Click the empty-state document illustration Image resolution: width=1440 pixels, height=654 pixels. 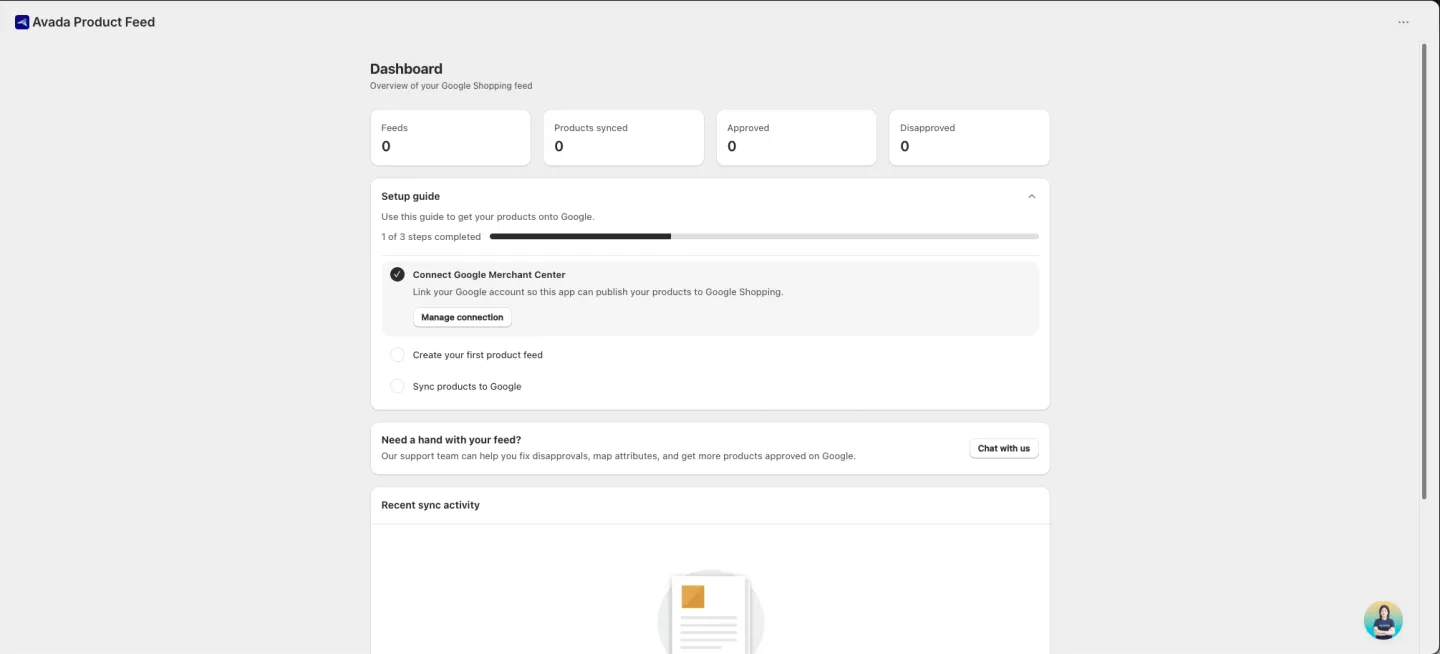click(x=711, y=612)
